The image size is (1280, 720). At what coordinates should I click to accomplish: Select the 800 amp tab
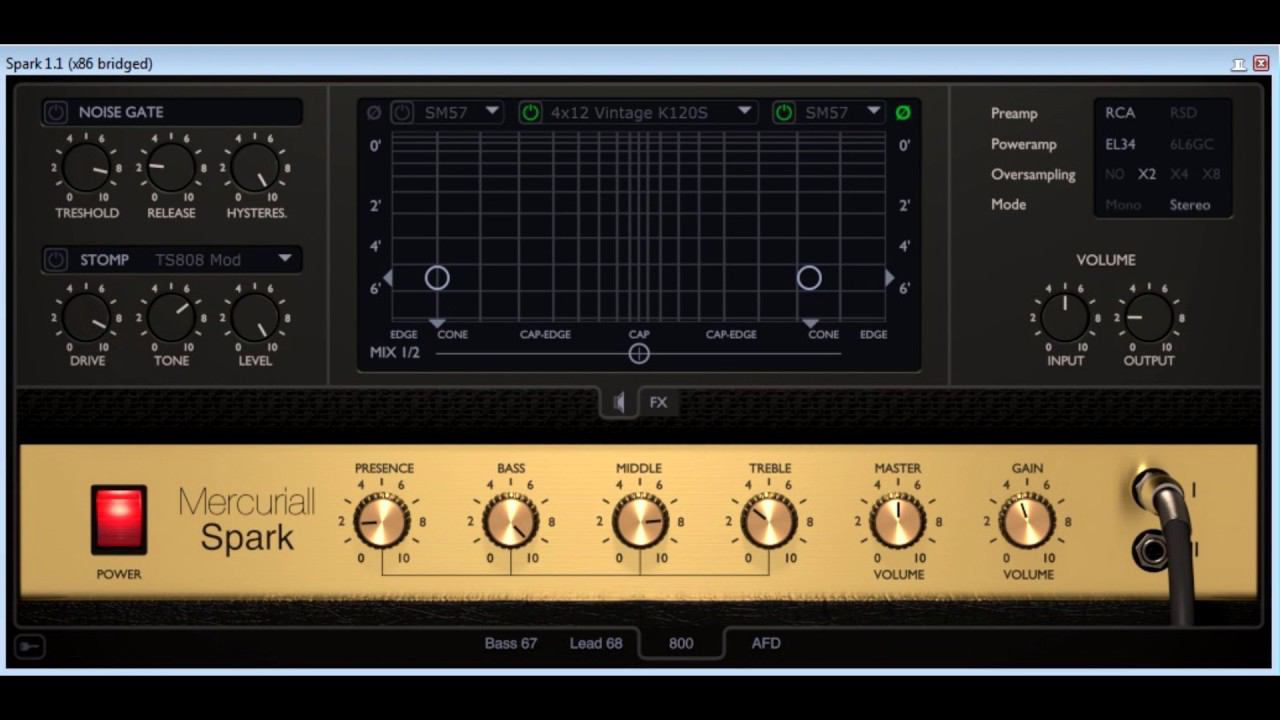681,643
